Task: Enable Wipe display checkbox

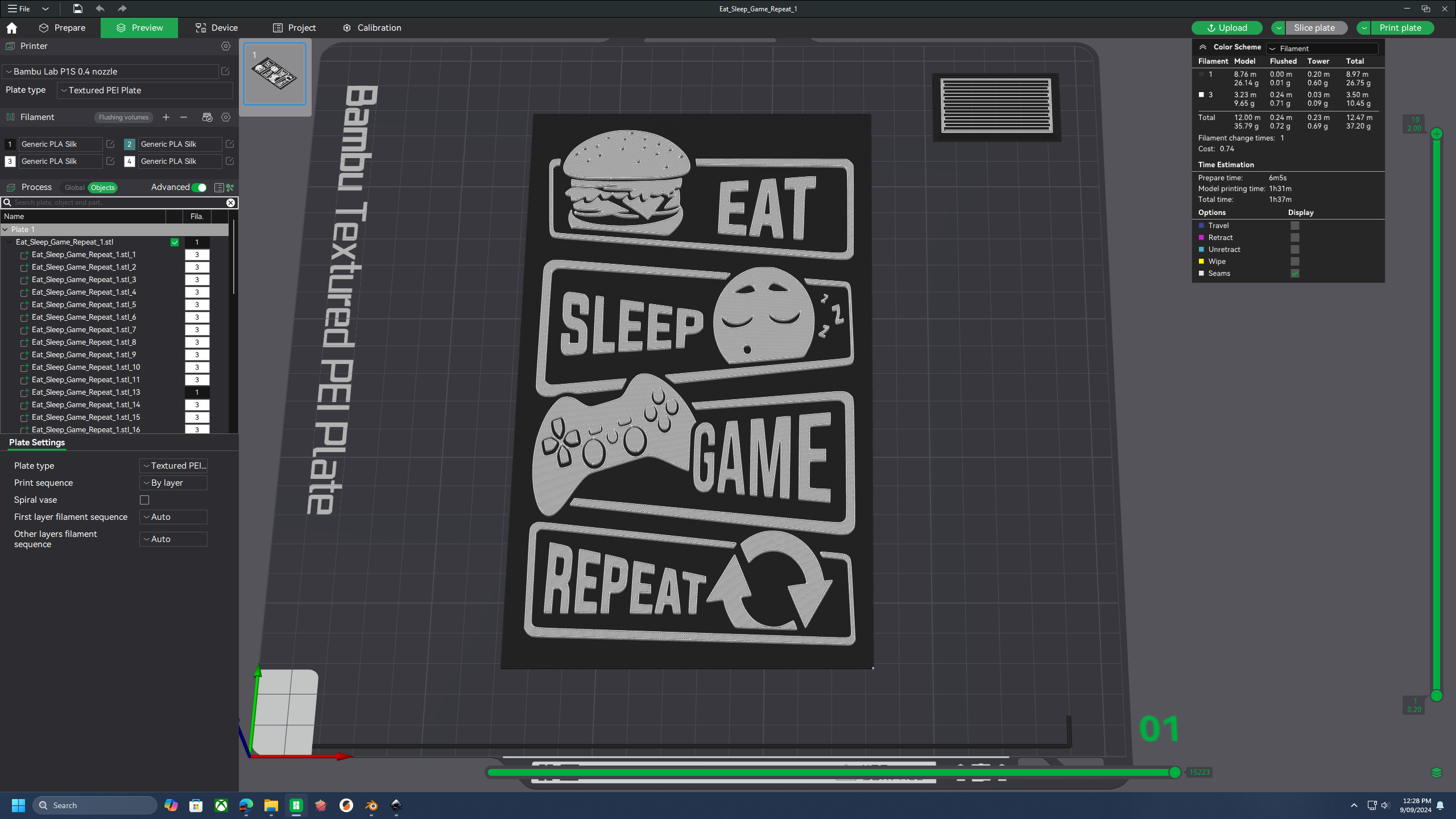Action: pyautogui.click(x=1295, y=262)
